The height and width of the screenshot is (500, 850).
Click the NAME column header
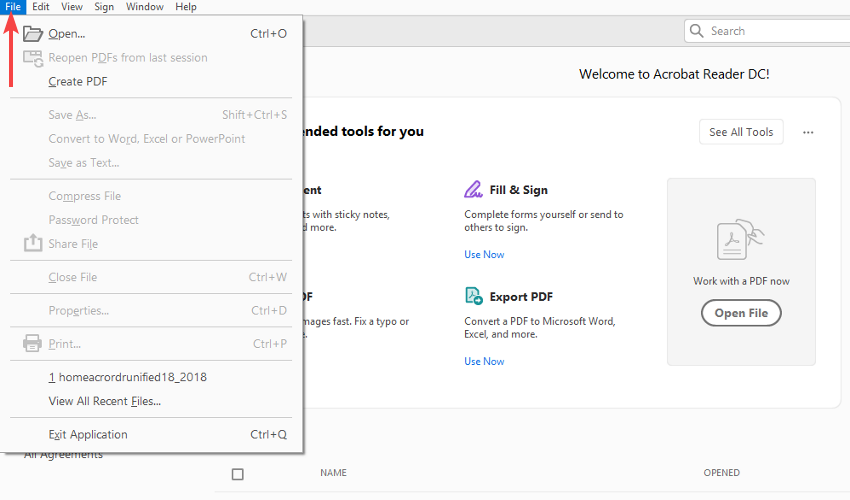(x=333, y=473)
